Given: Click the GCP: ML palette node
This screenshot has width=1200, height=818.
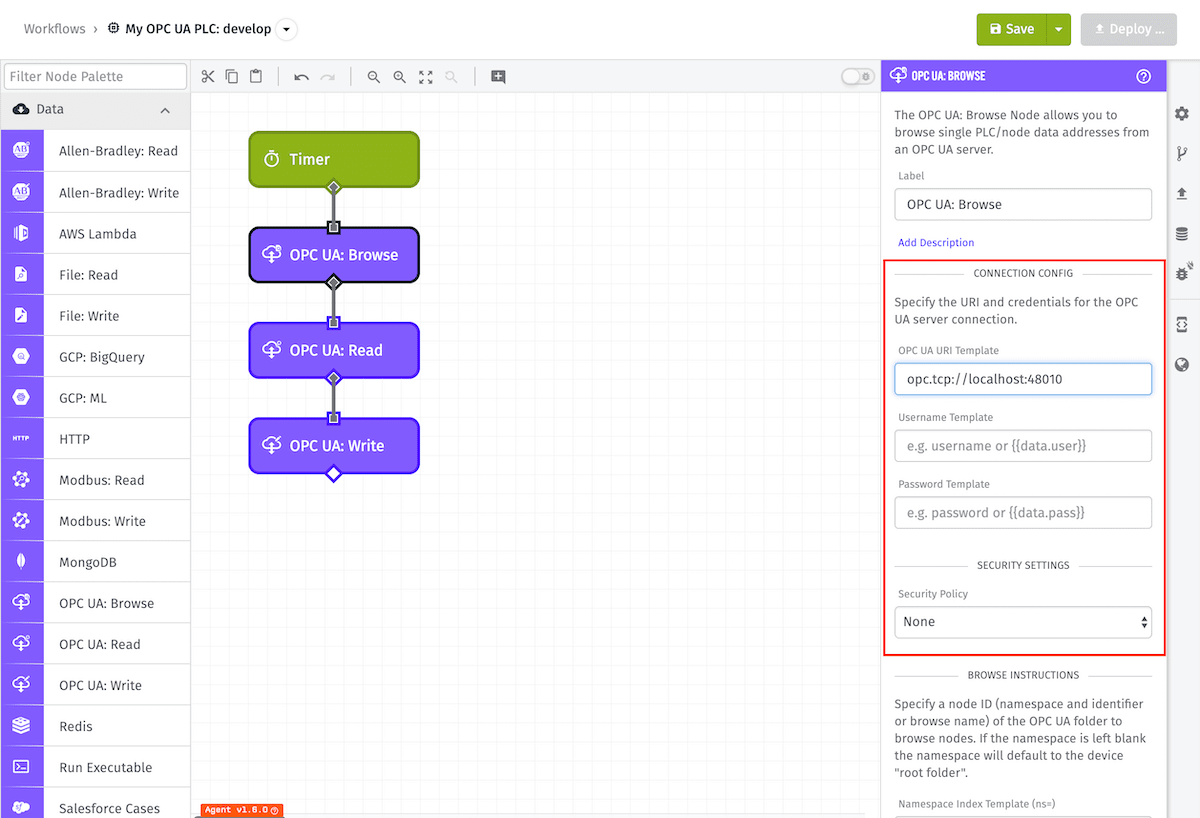Looking at the screenshot, I should tap(95, 398).
